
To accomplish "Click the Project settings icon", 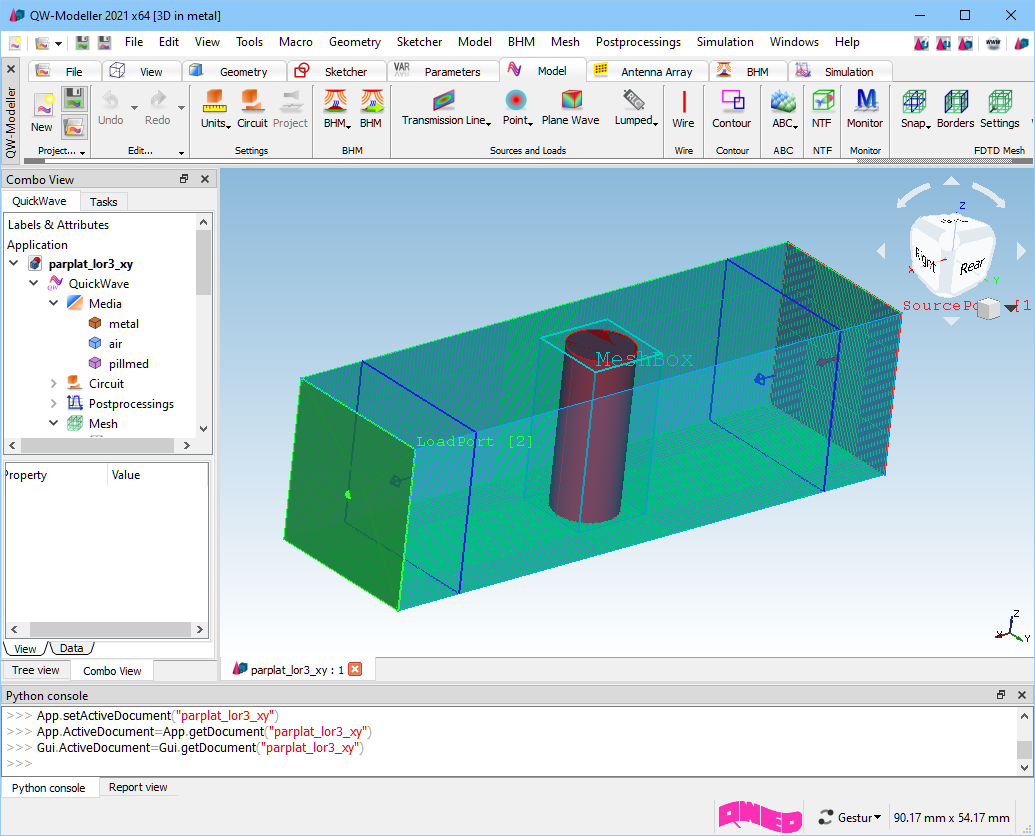I will pyautogui.click(x=290, y=101).
